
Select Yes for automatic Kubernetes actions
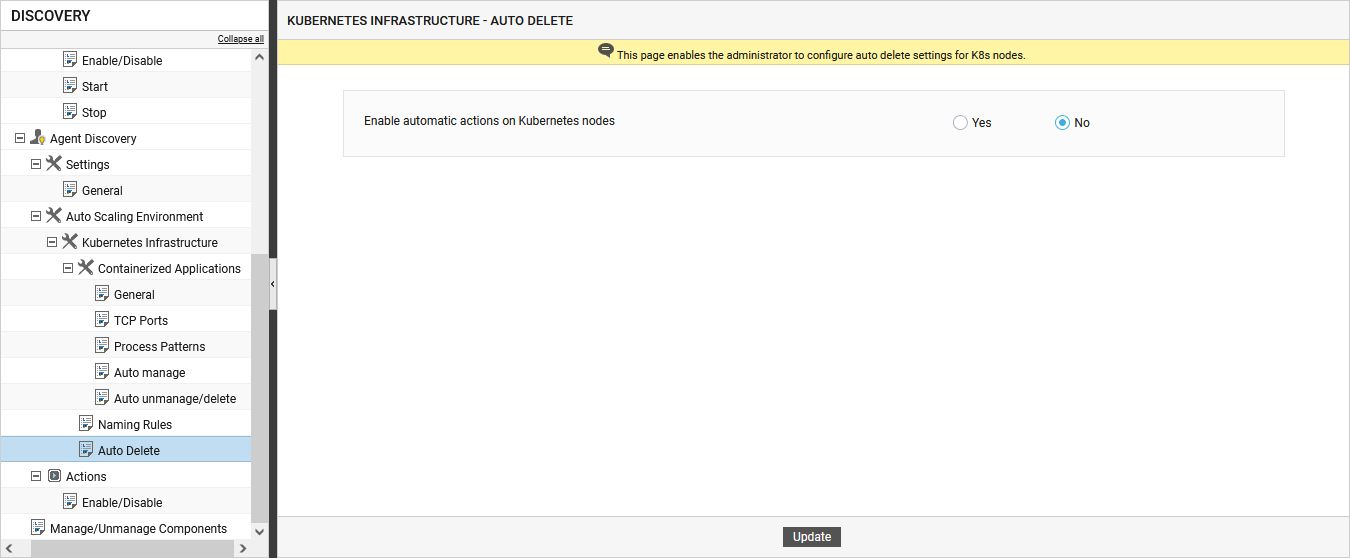[960, 123]
